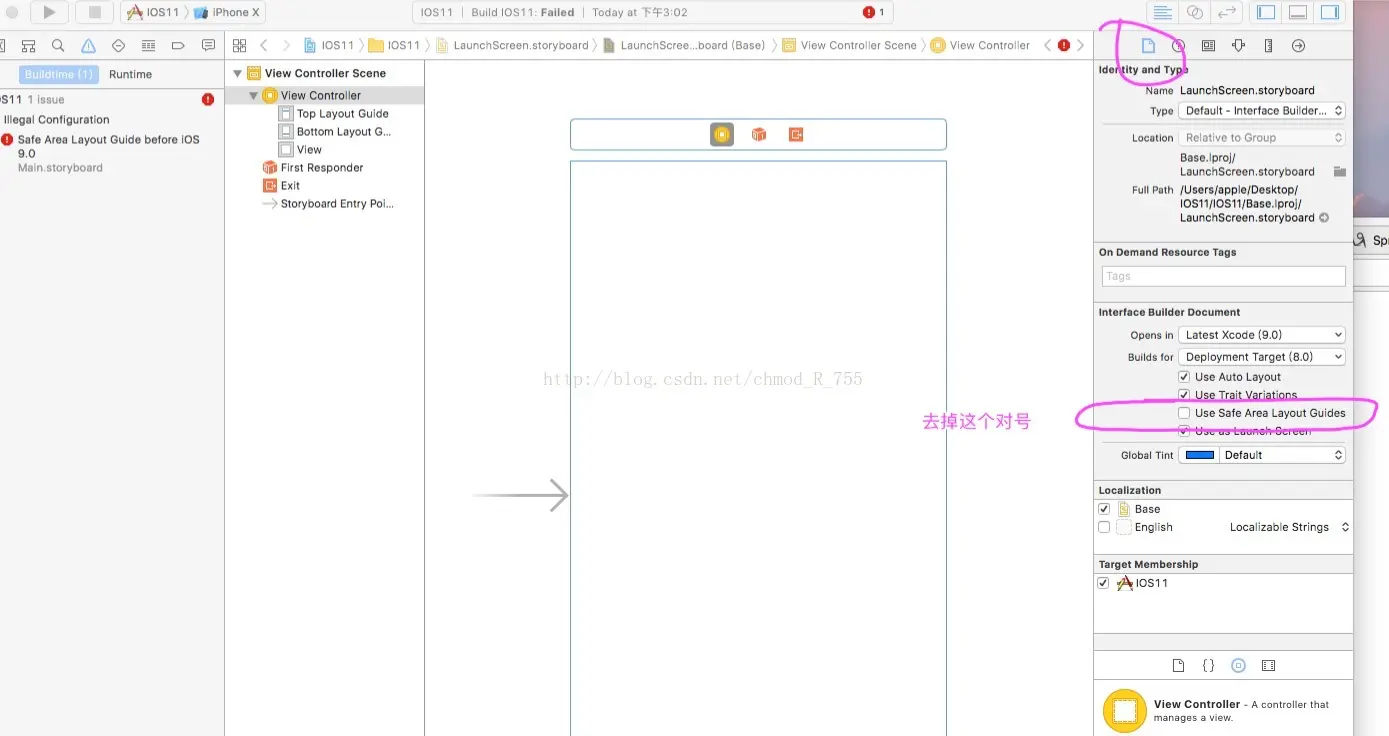Screen dimensions: 1389x736
Task: Go forward in editor history
Action: [x=287, y=45]
